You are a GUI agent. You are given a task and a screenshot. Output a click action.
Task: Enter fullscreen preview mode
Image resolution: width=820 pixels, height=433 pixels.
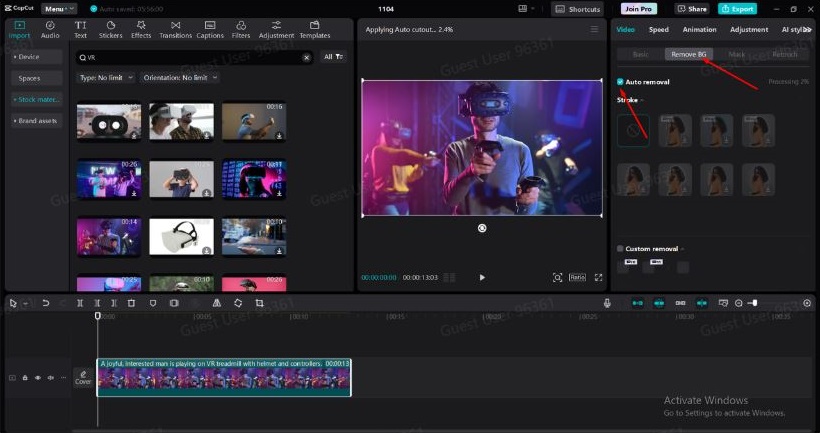[598, 277]
